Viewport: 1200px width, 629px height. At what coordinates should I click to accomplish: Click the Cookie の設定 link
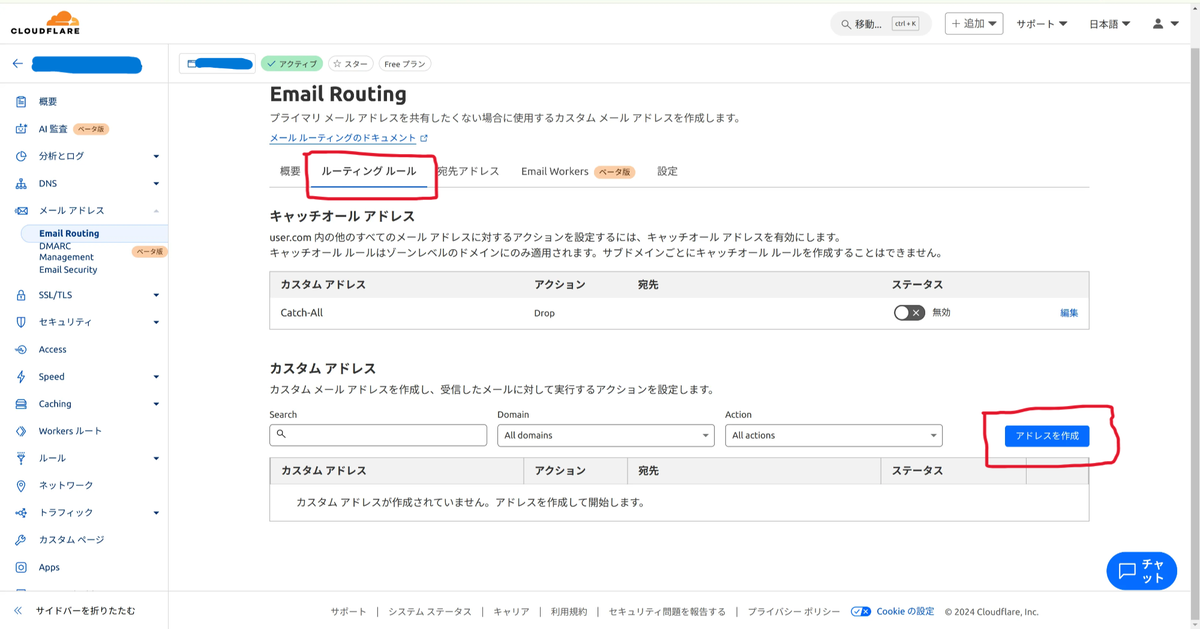click(905, 612)
